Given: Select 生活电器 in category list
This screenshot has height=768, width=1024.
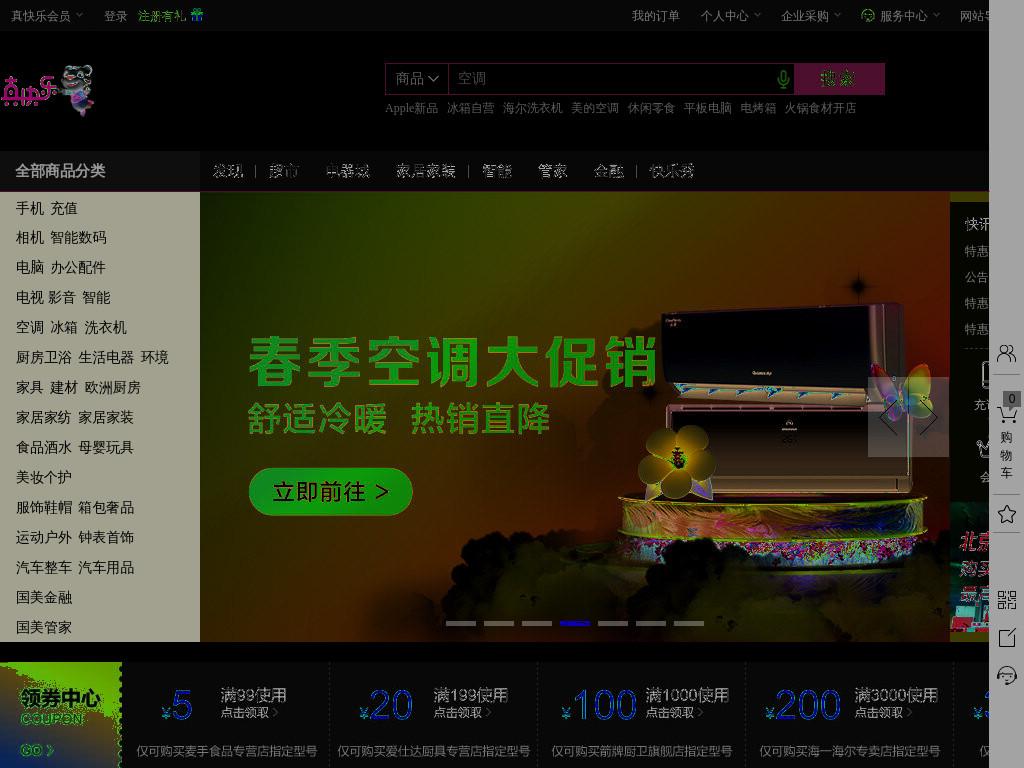Looking at the screenshot, I should tap(106, 357).
